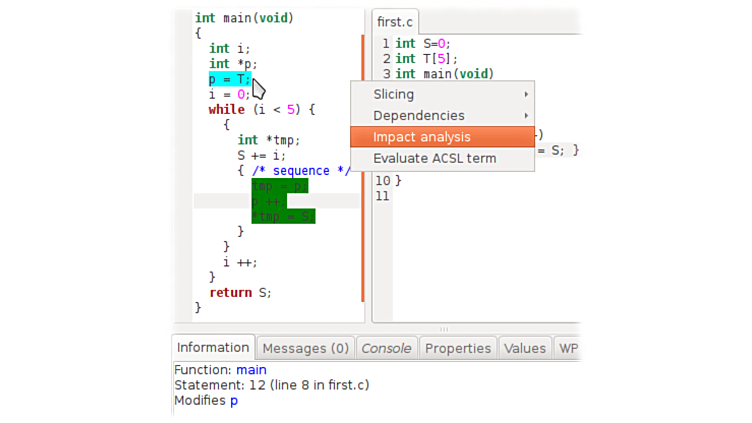The width and height of the screenshot is (752, 423).
Task: Click the return S; statement
Action: (x=240, y=292)
